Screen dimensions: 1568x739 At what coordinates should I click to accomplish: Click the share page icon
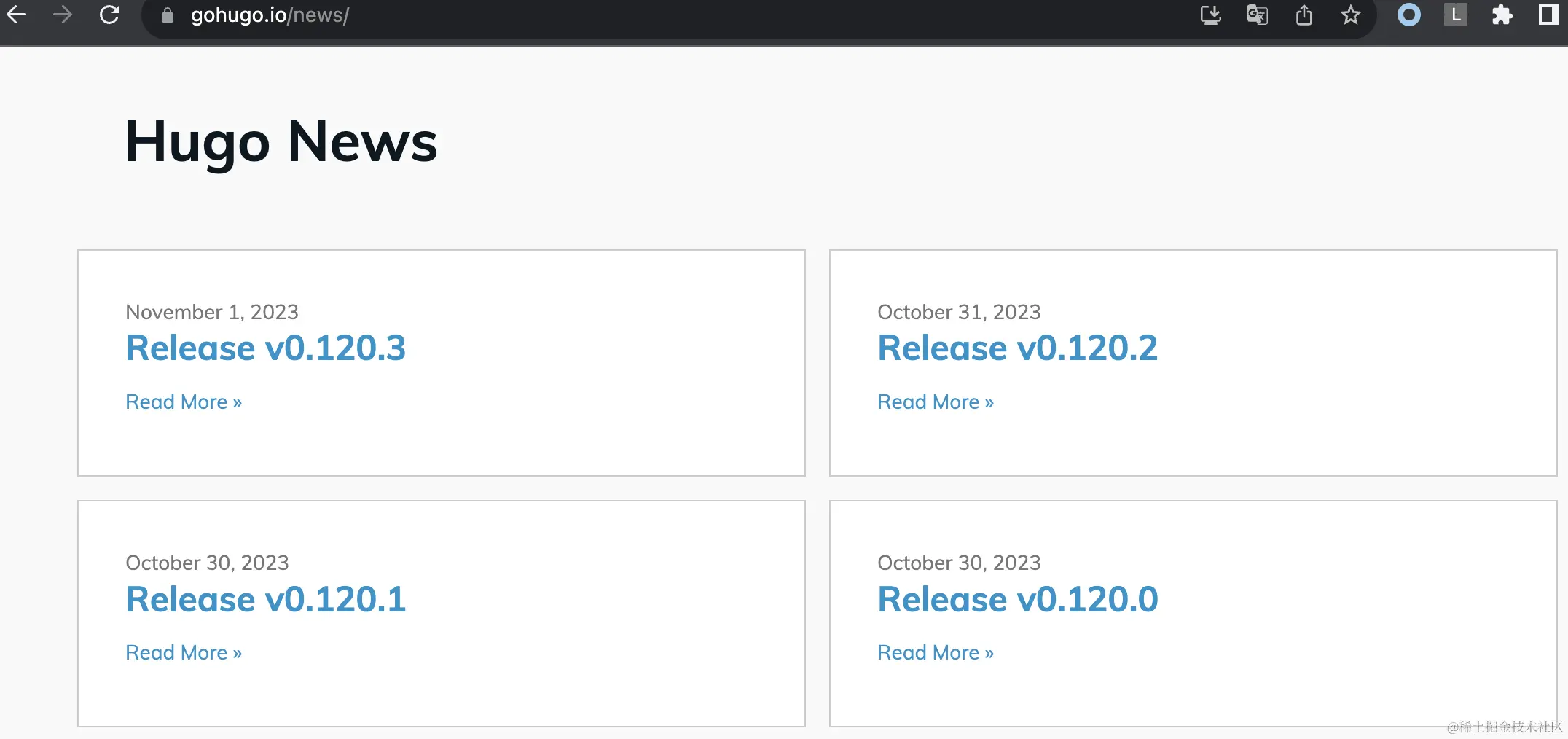point(1304,15)
